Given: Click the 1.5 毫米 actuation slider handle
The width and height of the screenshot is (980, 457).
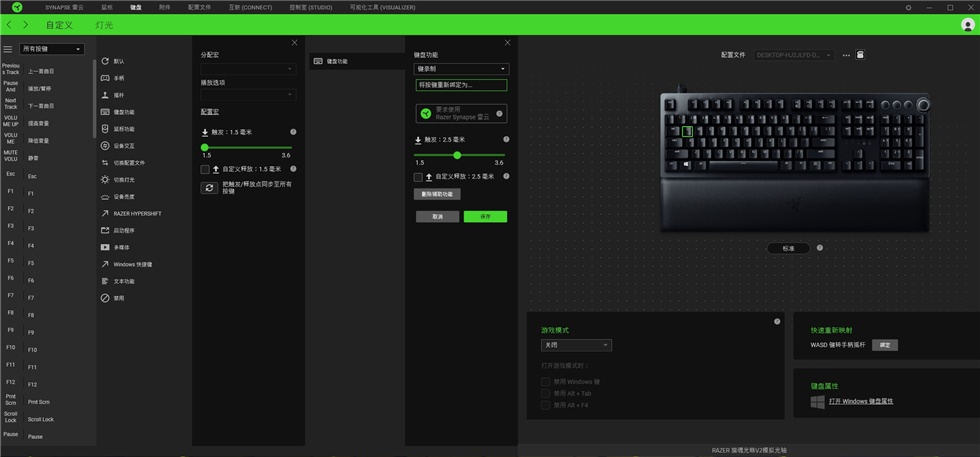Looking at the screenshot, I should click(x=204, y=148).
